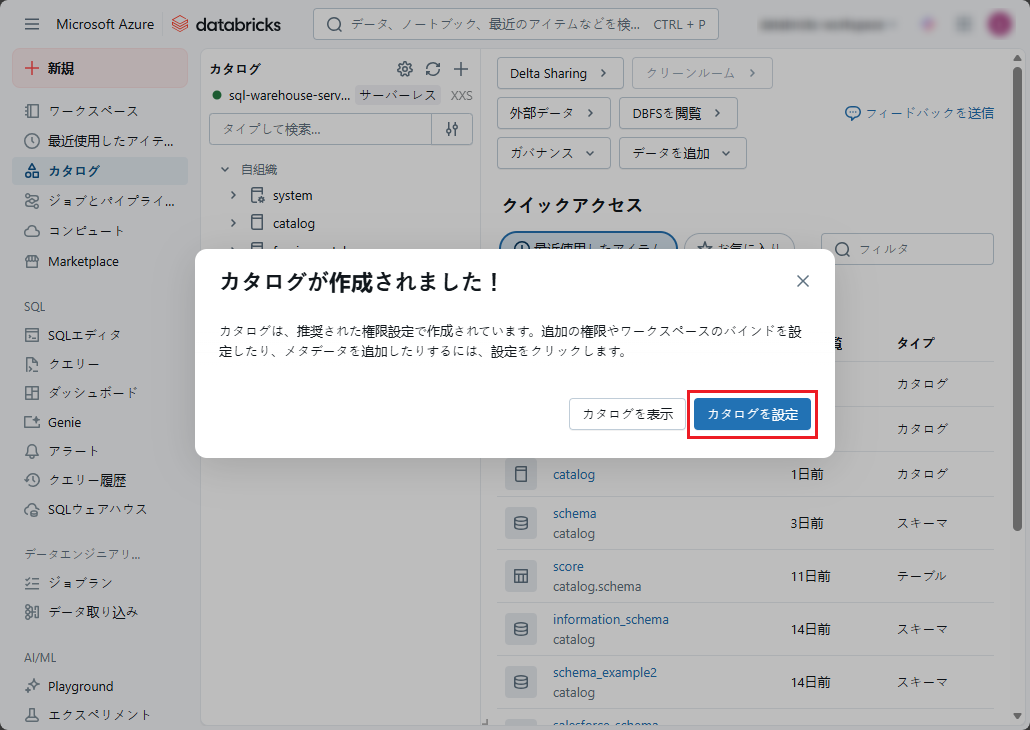Viewport: 1030px width, 730px height.
Task: Open the hamburger navigation menu
Action: point(32,24)
